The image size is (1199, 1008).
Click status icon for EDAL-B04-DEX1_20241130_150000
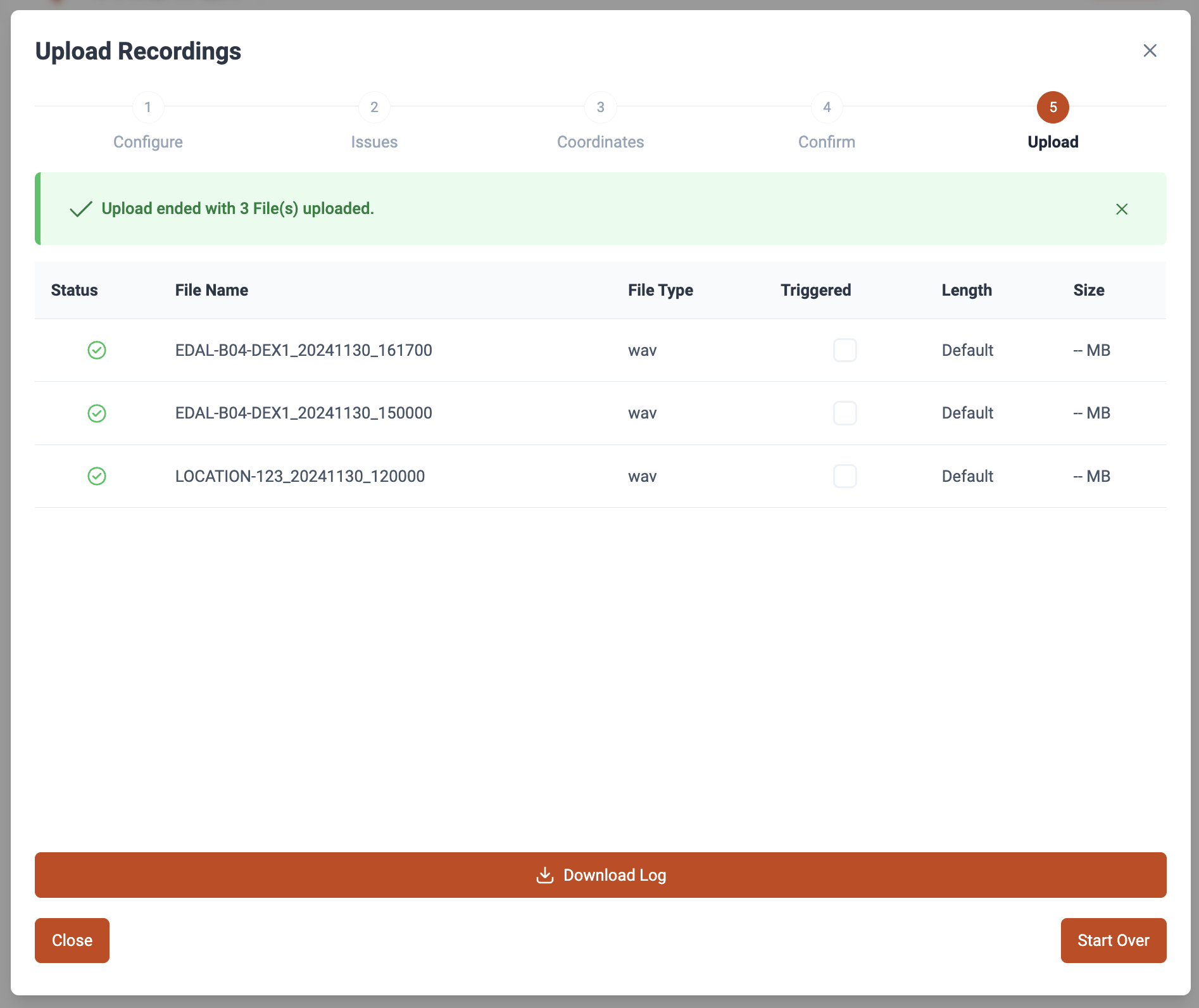[97, 413]
